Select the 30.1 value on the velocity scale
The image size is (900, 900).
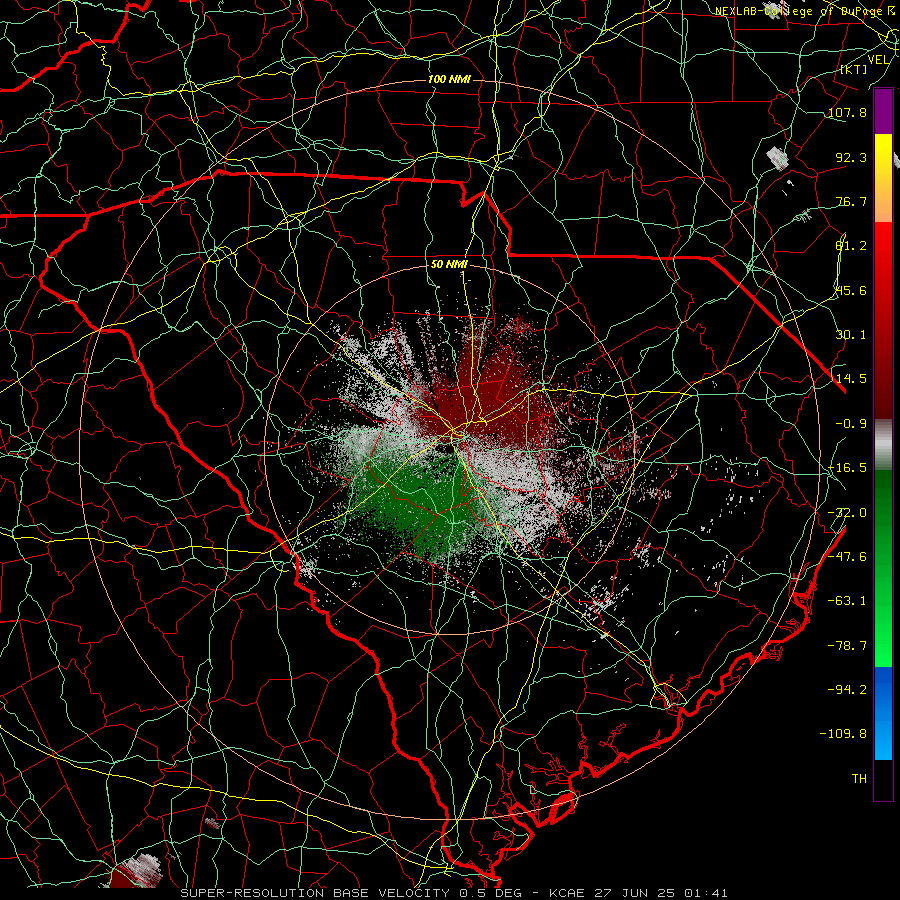tap(851, 335)
